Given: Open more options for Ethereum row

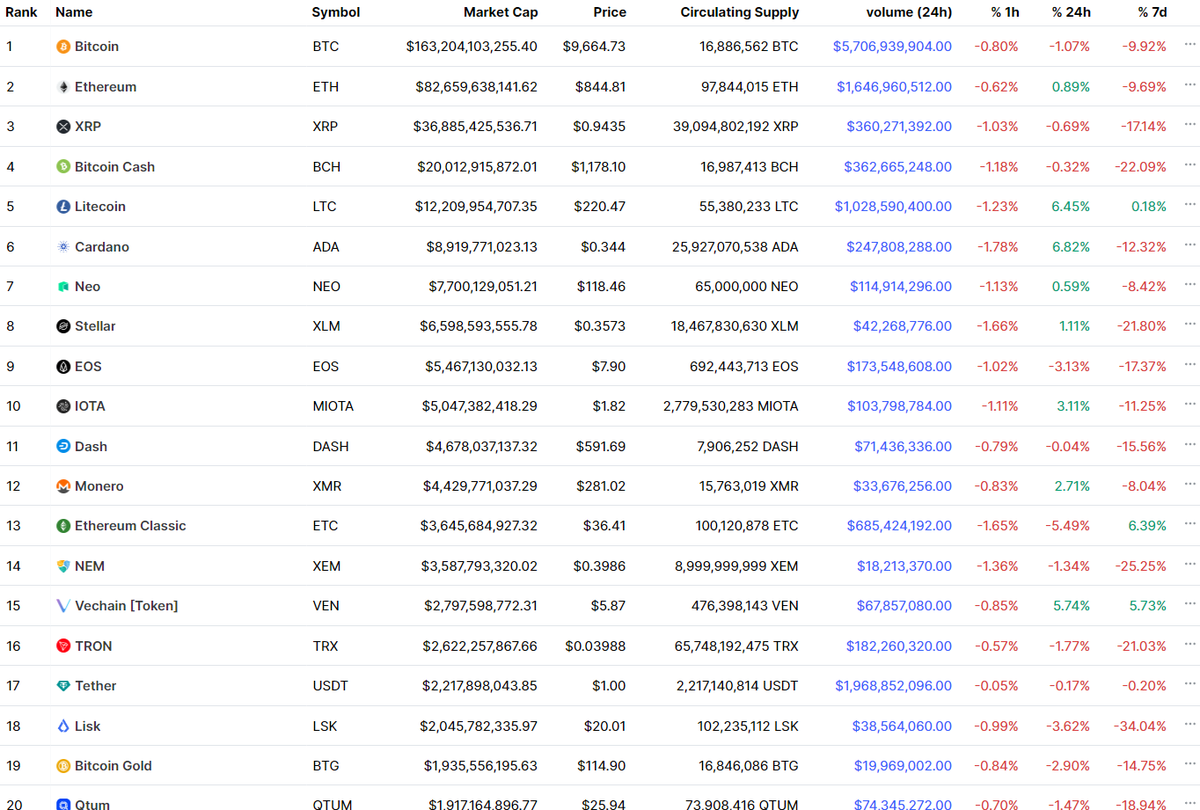Looking at the screenshot, I should click(1189, 85).
